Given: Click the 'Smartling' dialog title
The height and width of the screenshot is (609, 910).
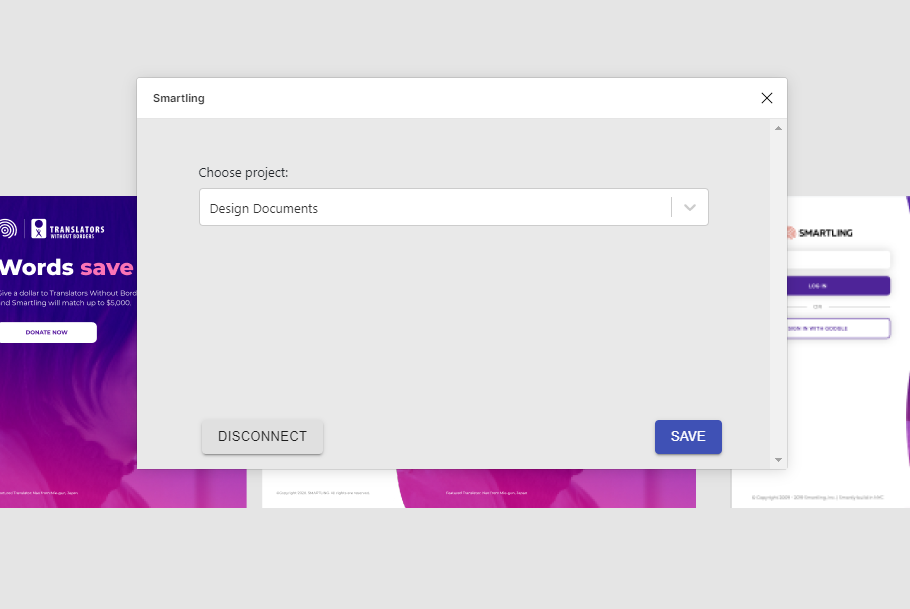Looking at the screenshot, I should pos(179,98).
